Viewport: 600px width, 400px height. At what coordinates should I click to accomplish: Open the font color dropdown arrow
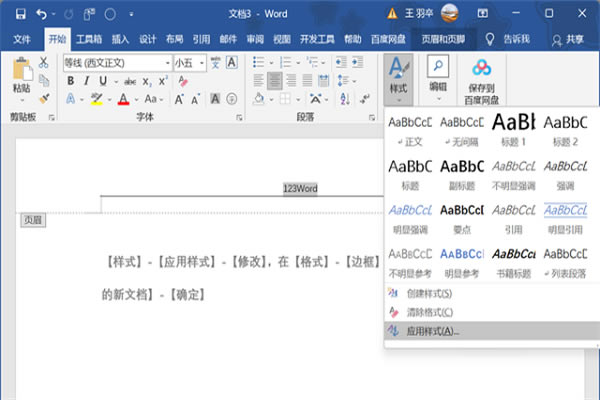coord(137,100)
